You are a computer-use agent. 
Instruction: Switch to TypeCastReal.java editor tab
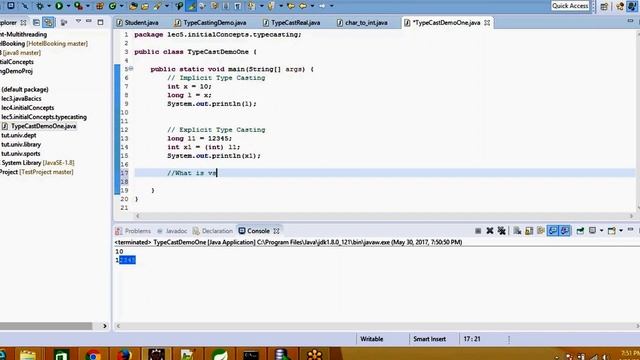coord(291,23)
